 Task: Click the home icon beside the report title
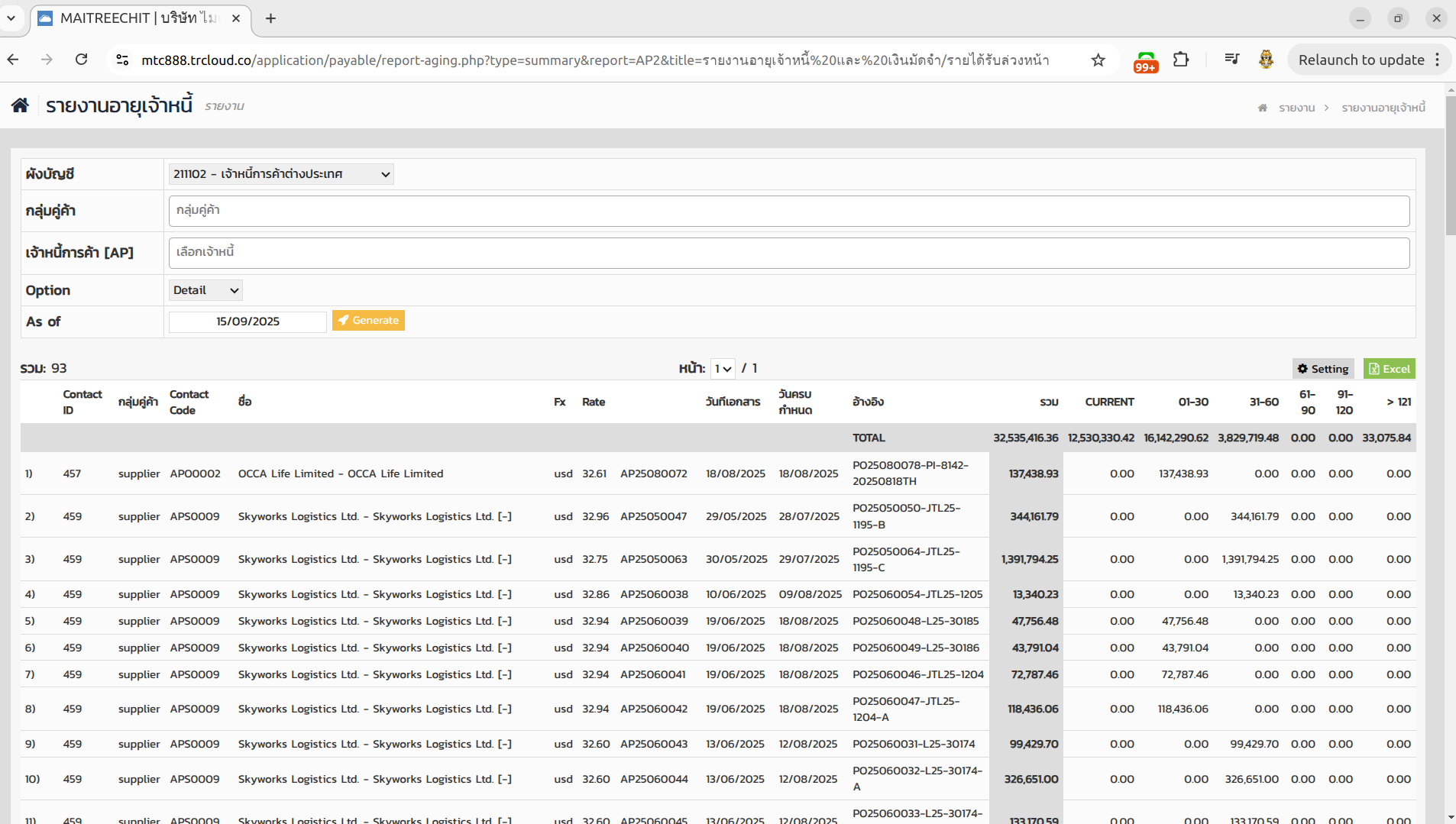(x=20, y=105)
